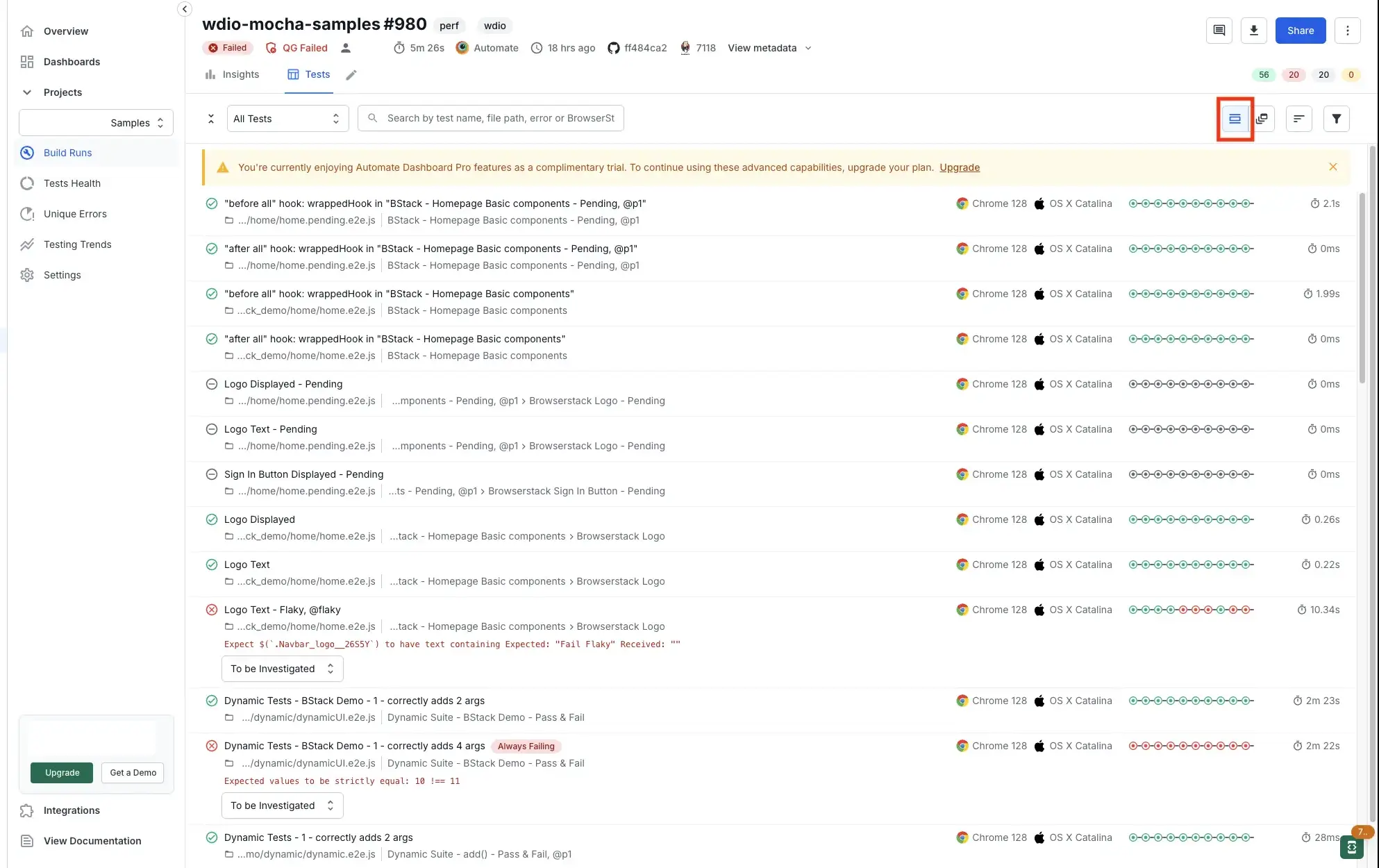This screenshot has width=1379, height=868.
Task: Collapse all test entries using double-chevron icon
Action: (210, 118)
